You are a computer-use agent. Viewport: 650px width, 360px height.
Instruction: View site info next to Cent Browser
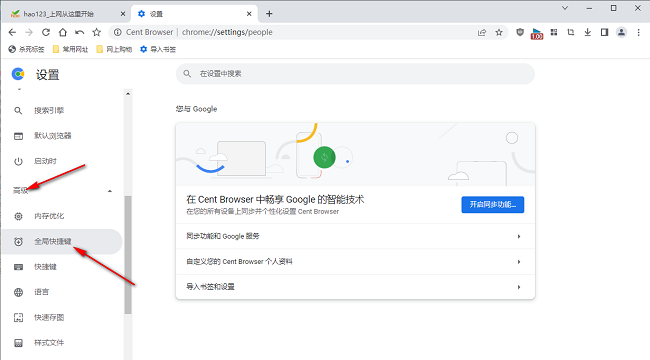[118, 32]
